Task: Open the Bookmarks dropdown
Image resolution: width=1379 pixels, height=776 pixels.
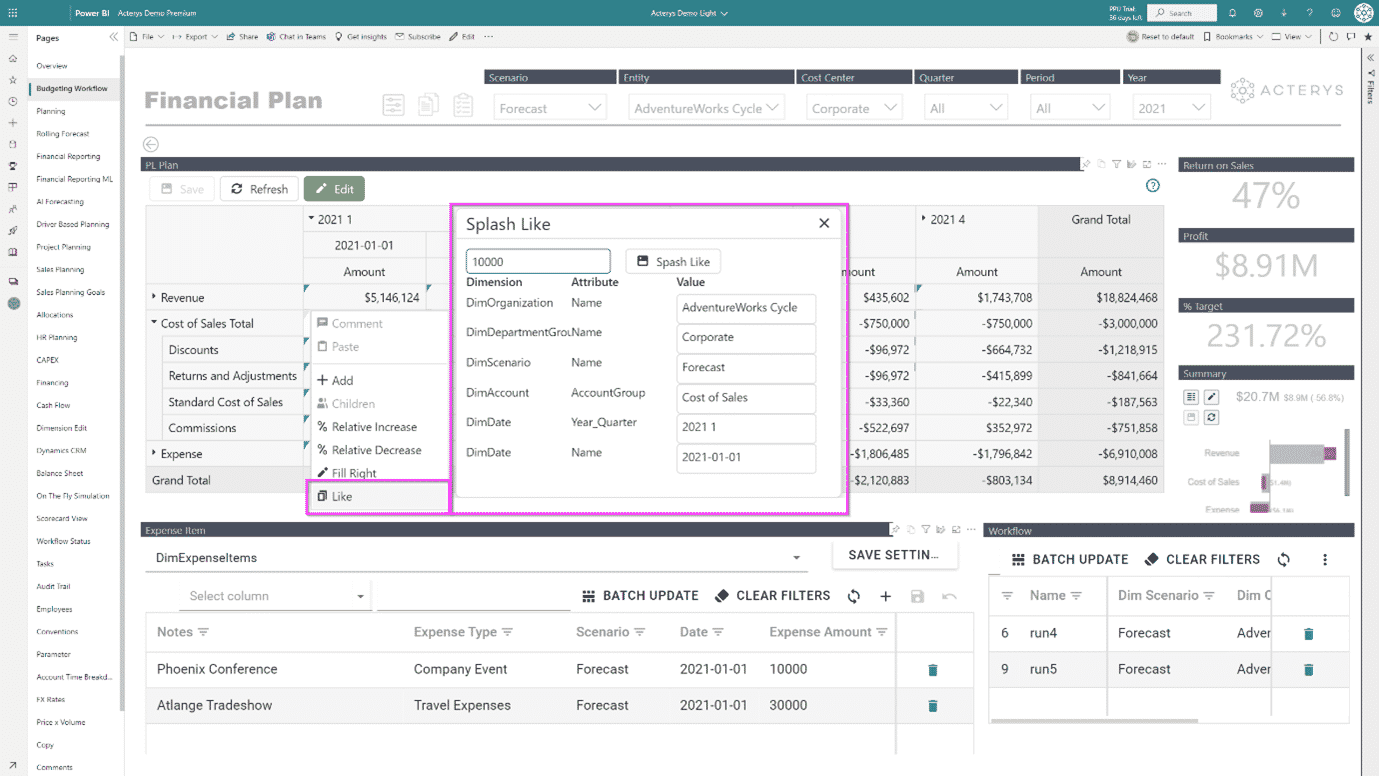Action: click(1233, 37)
